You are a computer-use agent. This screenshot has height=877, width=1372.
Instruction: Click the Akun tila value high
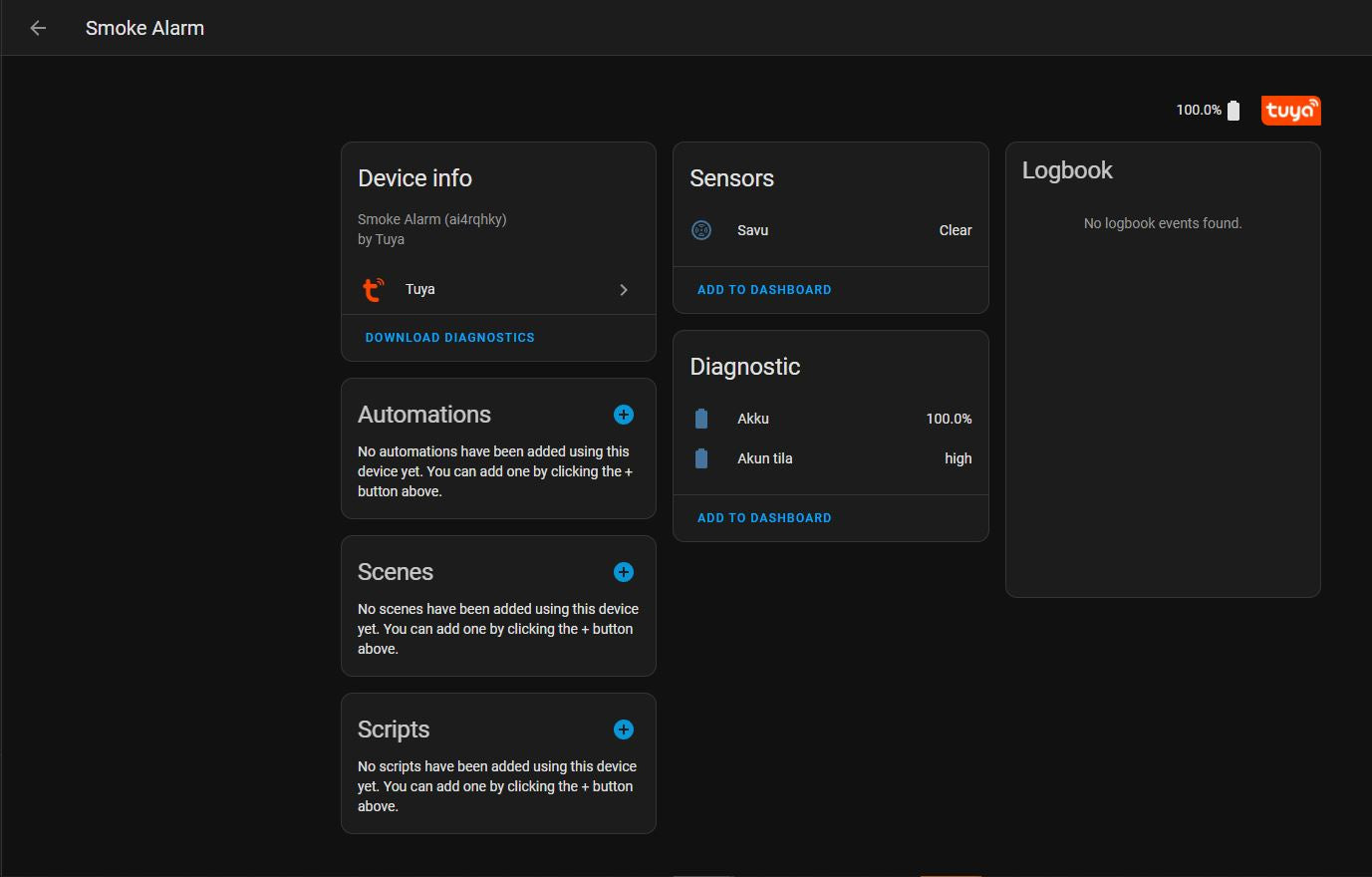(x=958, y=458)
